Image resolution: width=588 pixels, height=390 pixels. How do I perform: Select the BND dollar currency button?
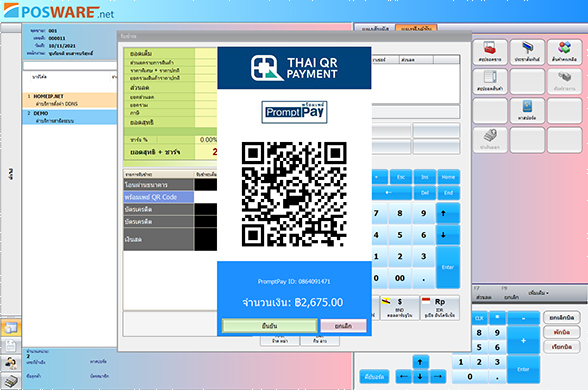click(x=399, y=308)
